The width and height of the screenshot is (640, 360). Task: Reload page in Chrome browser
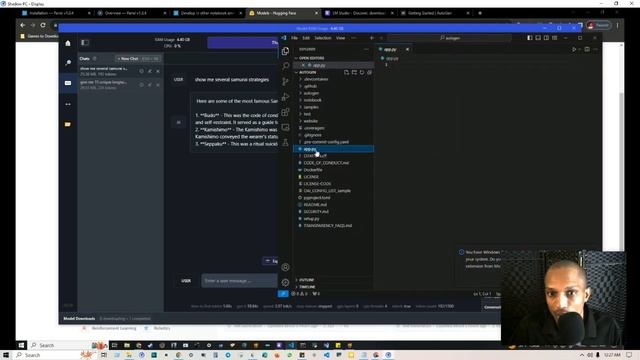click(x=43, y=25)
